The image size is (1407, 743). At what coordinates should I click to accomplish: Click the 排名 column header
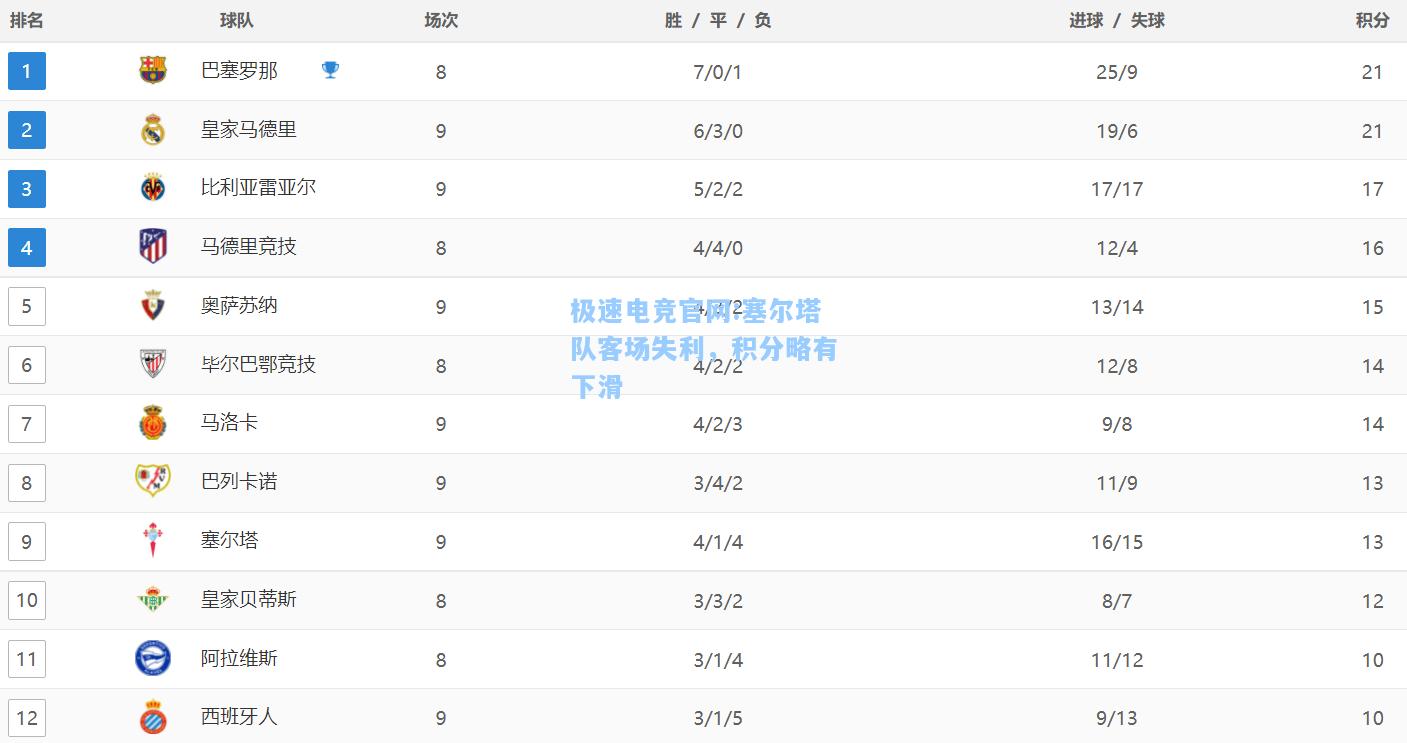coord(27,20)
